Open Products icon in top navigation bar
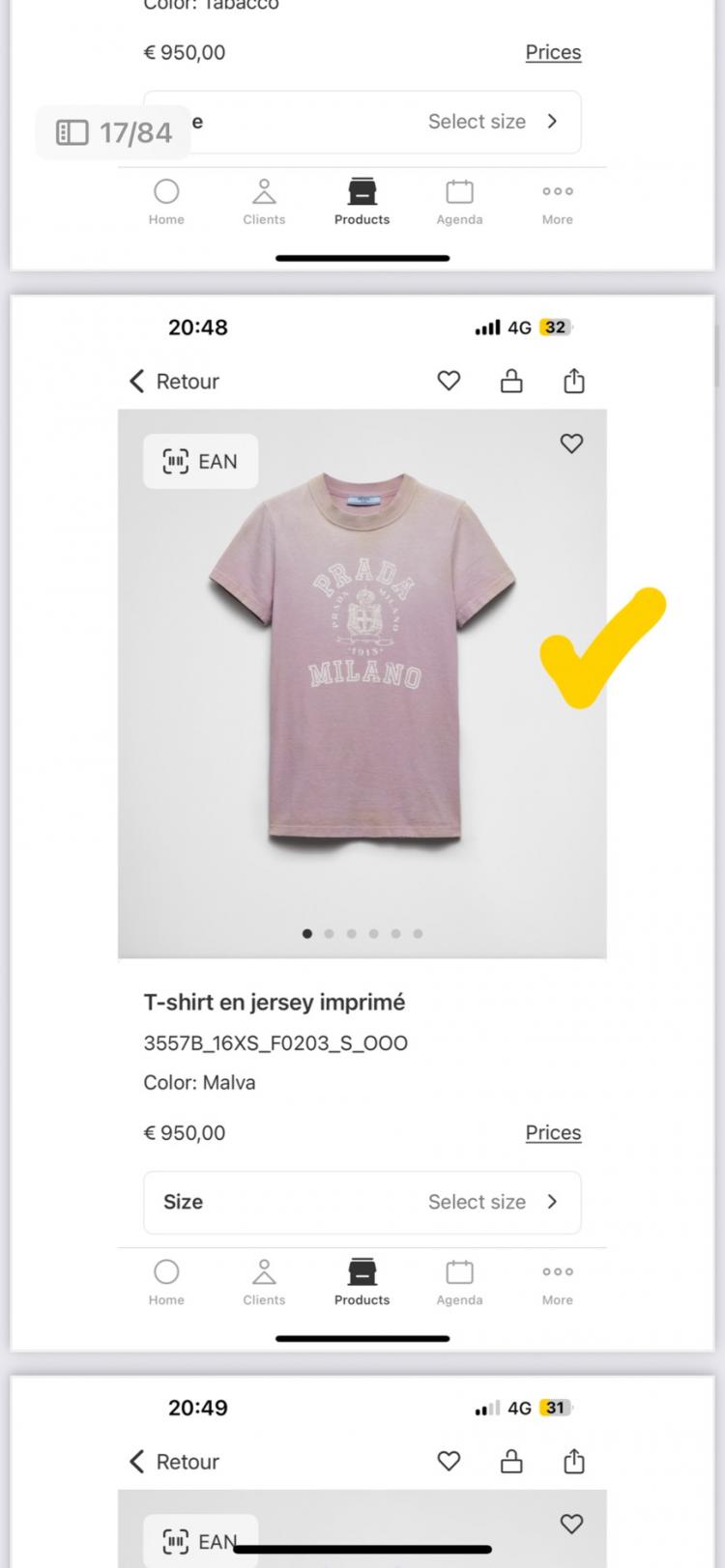 (x=362, y=192)
